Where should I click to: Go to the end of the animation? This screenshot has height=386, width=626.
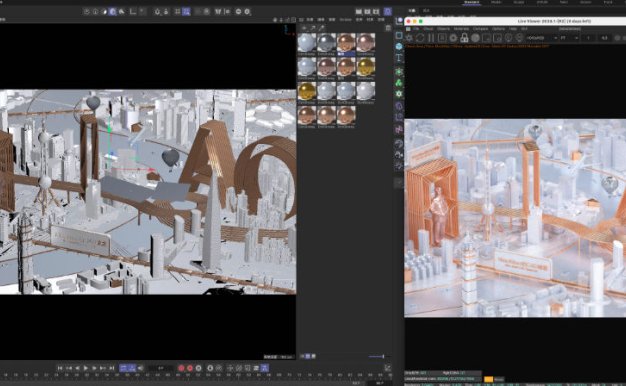(x=112, y=368)
